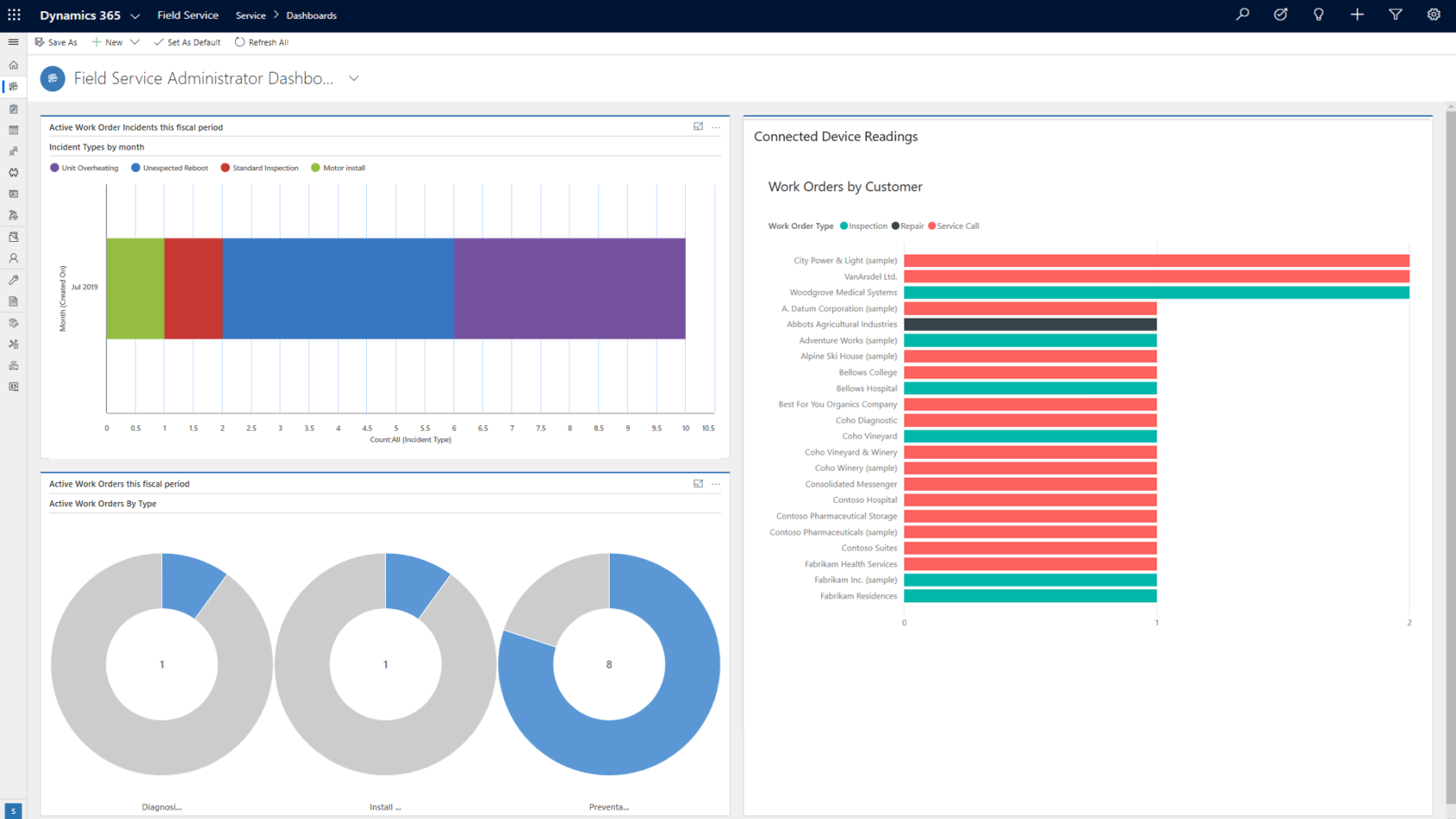This screenshot has width=1456, height=819.
Task: Click the Home icon in sidebar
Action: pyautogui.click(x=13, y=65)
